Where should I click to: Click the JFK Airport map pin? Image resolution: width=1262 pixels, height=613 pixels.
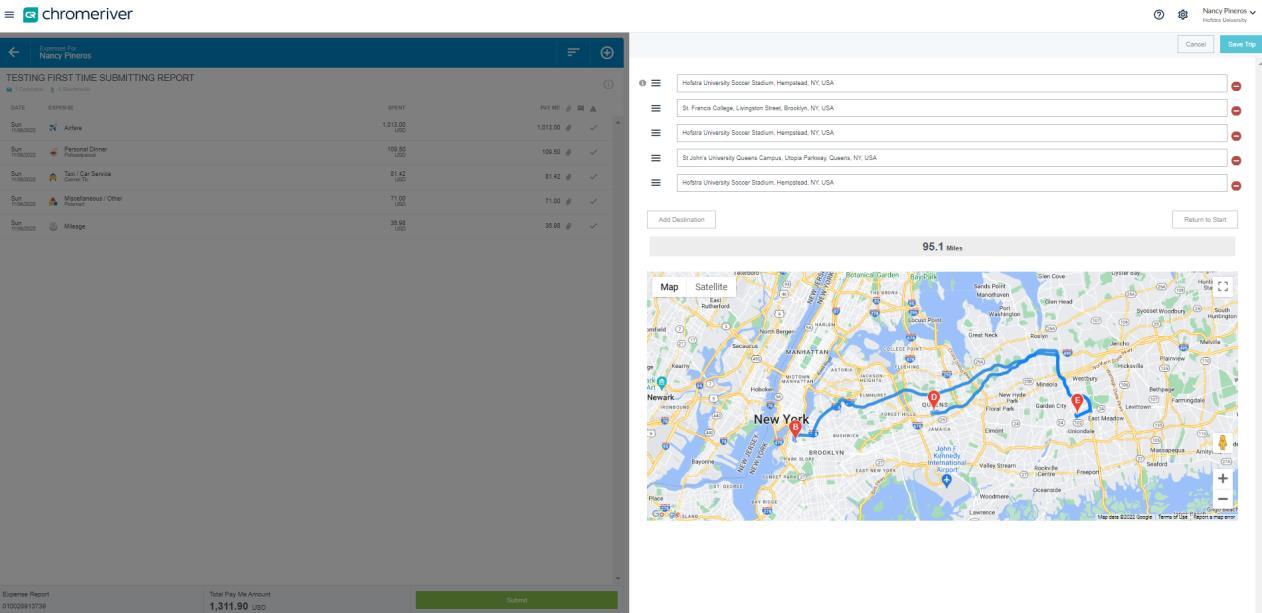pos(947,480)
